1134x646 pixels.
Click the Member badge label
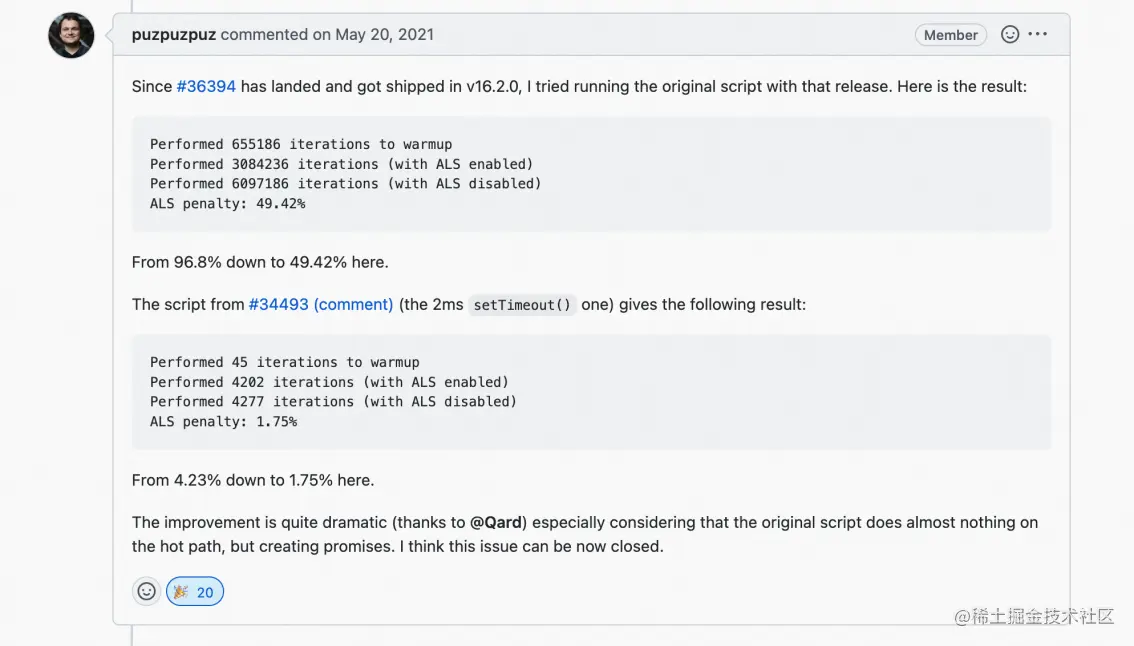[x=950, y=35]
